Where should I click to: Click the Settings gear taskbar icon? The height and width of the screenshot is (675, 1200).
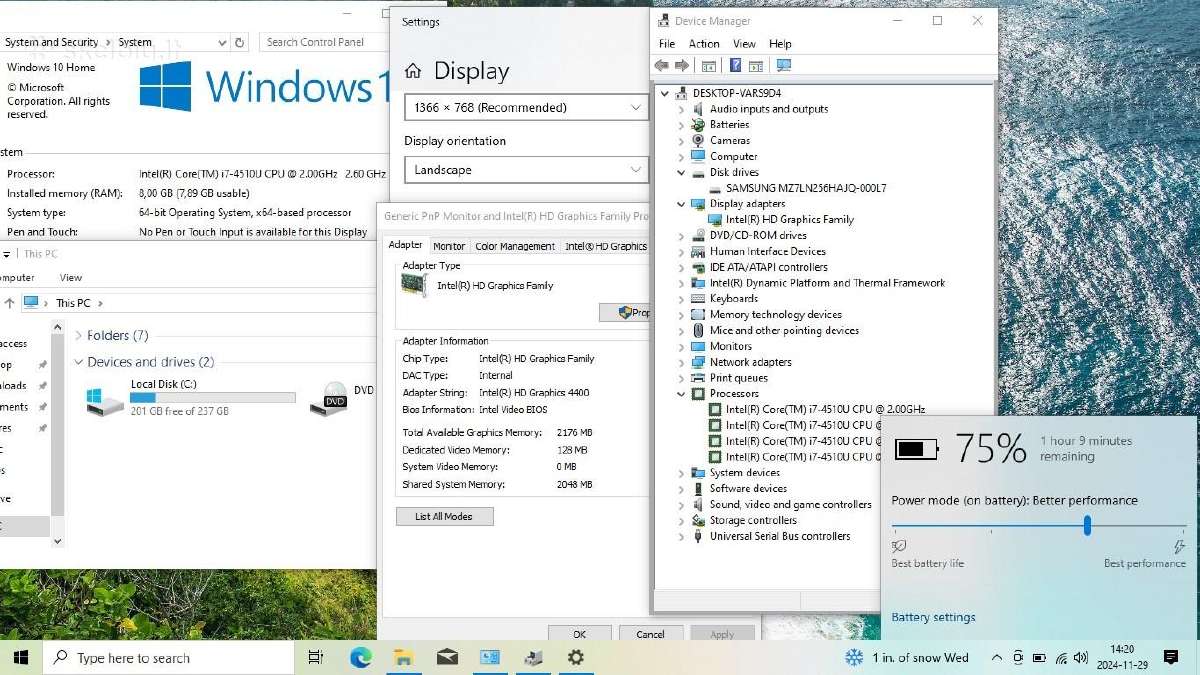point(575,658)
